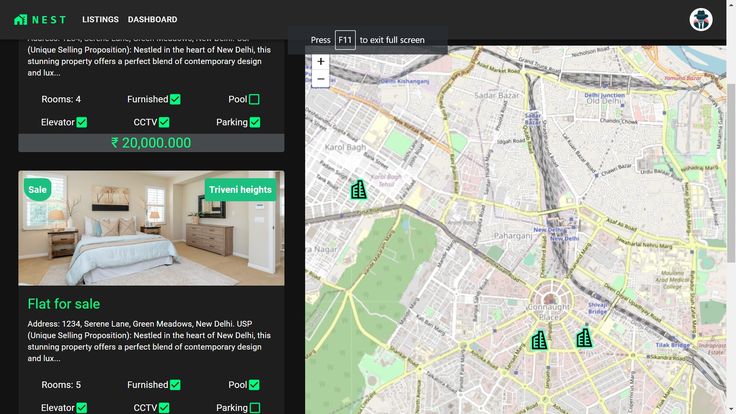Select the right building marker below Connaught Place
The width and height of the screenshot is (736, 414).
click(584, 337)
